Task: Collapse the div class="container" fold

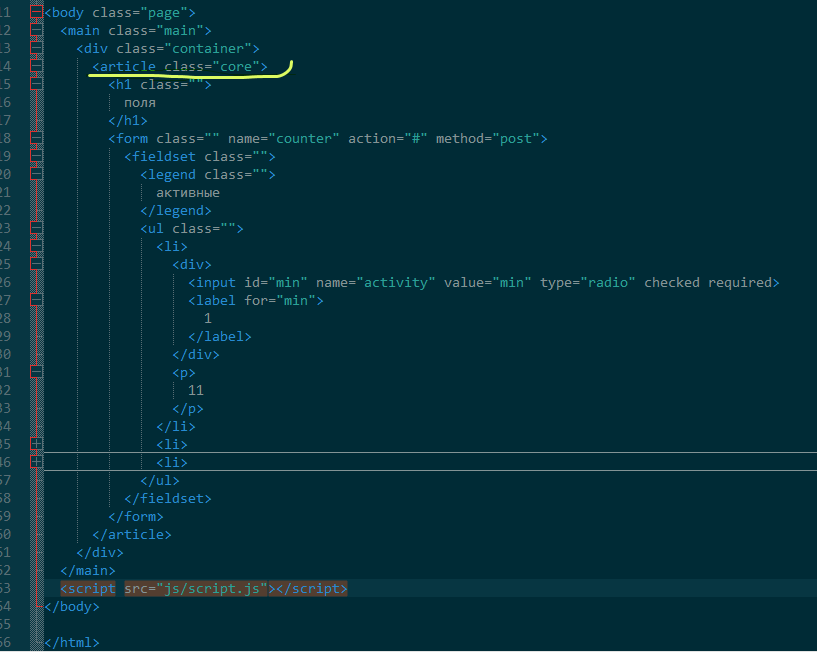Action: [x=36, y=48]
